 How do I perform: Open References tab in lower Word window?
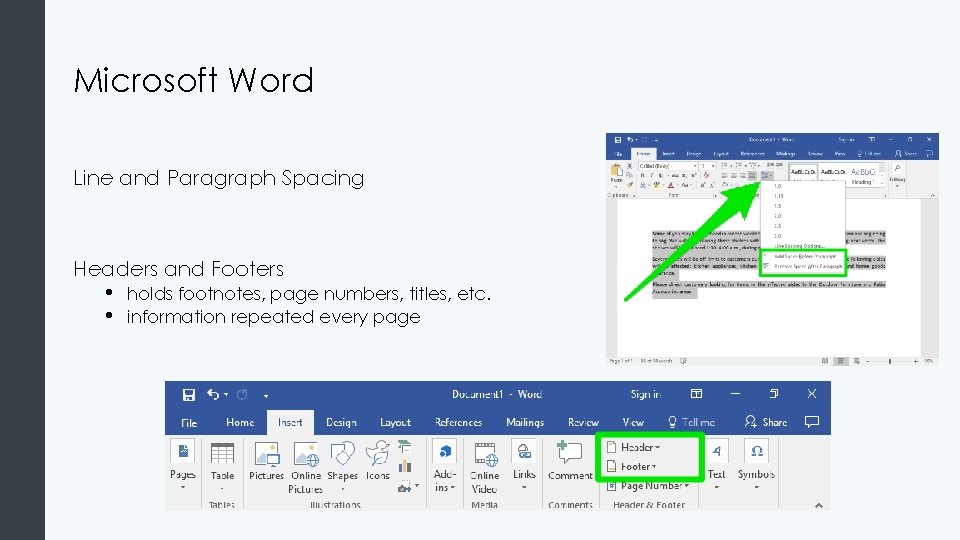coord(459,422)
